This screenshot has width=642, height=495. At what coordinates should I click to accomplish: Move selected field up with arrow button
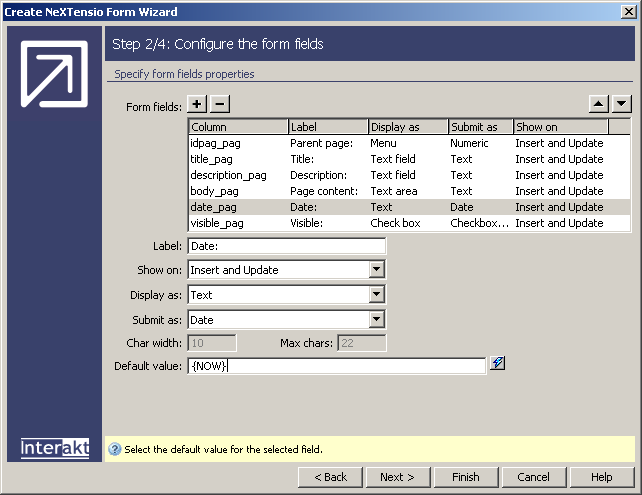pyautogui.click(x=599, y=104)
